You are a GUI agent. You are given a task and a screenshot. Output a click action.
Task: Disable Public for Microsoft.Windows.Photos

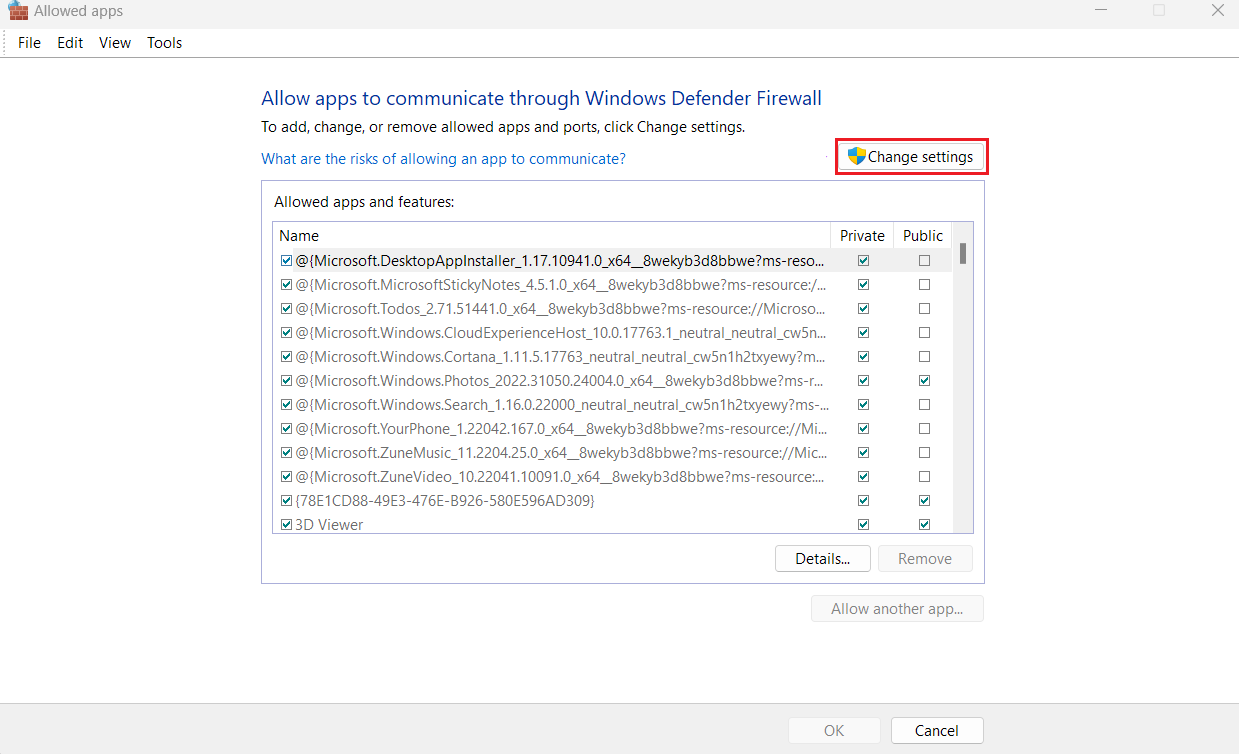(x=924, y=381)
